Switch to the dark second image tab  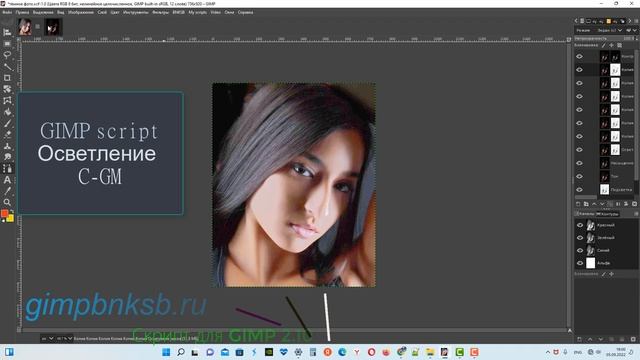(53, 27)
